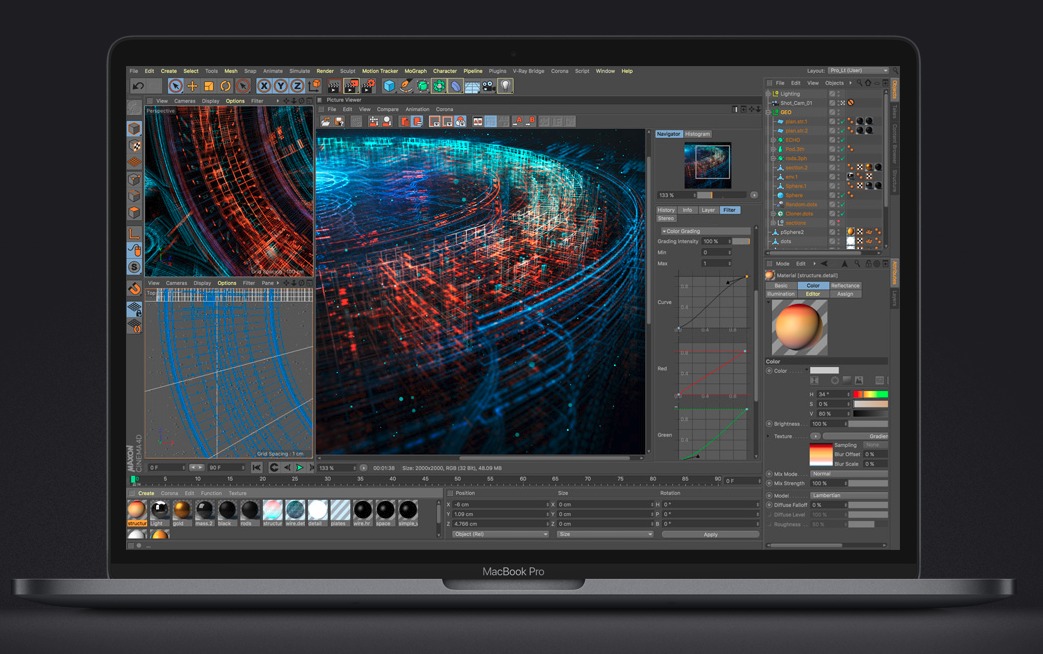Toggle green checkmark for ECHO object
1043x654 pixels.
pos(842,140)
